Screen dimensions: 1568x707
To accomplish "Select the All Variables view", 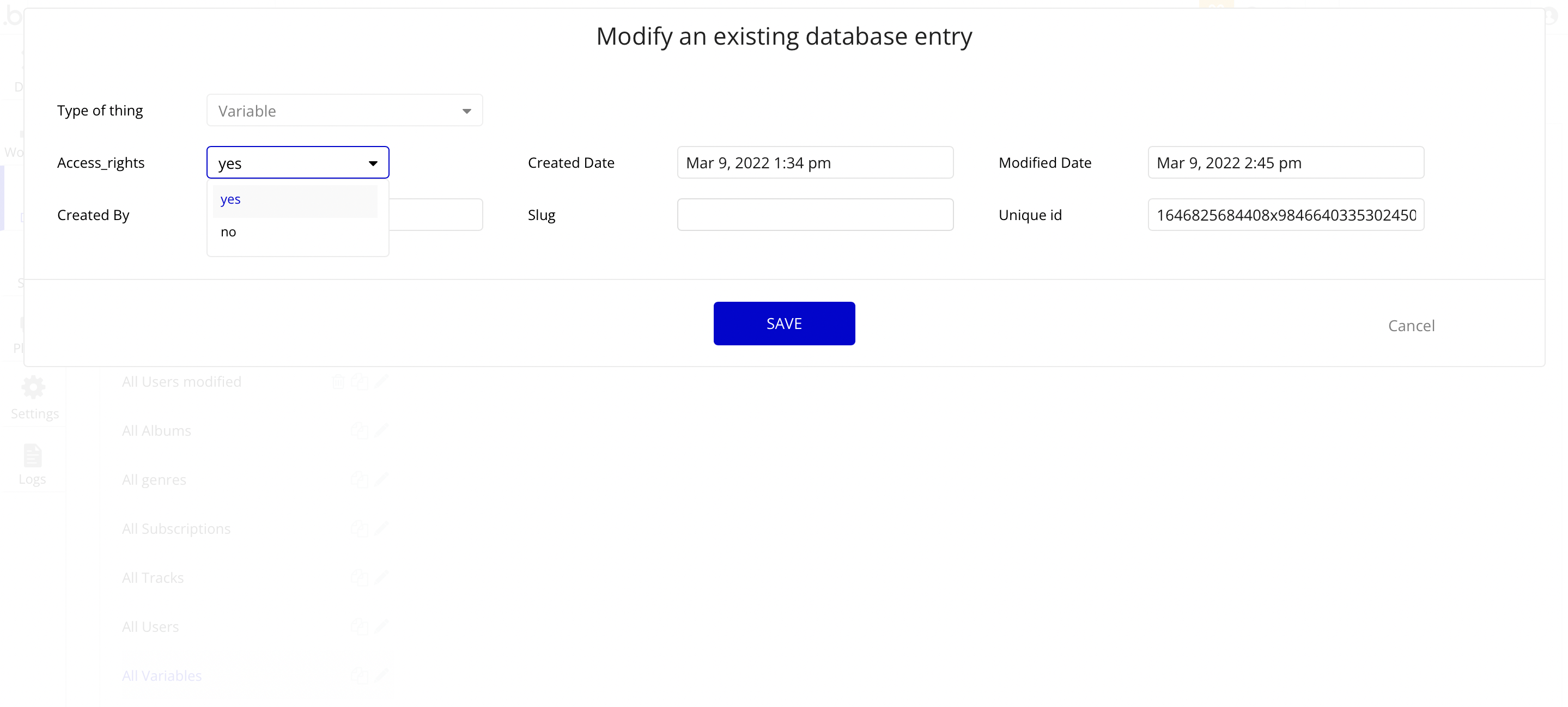I will 162,676.
